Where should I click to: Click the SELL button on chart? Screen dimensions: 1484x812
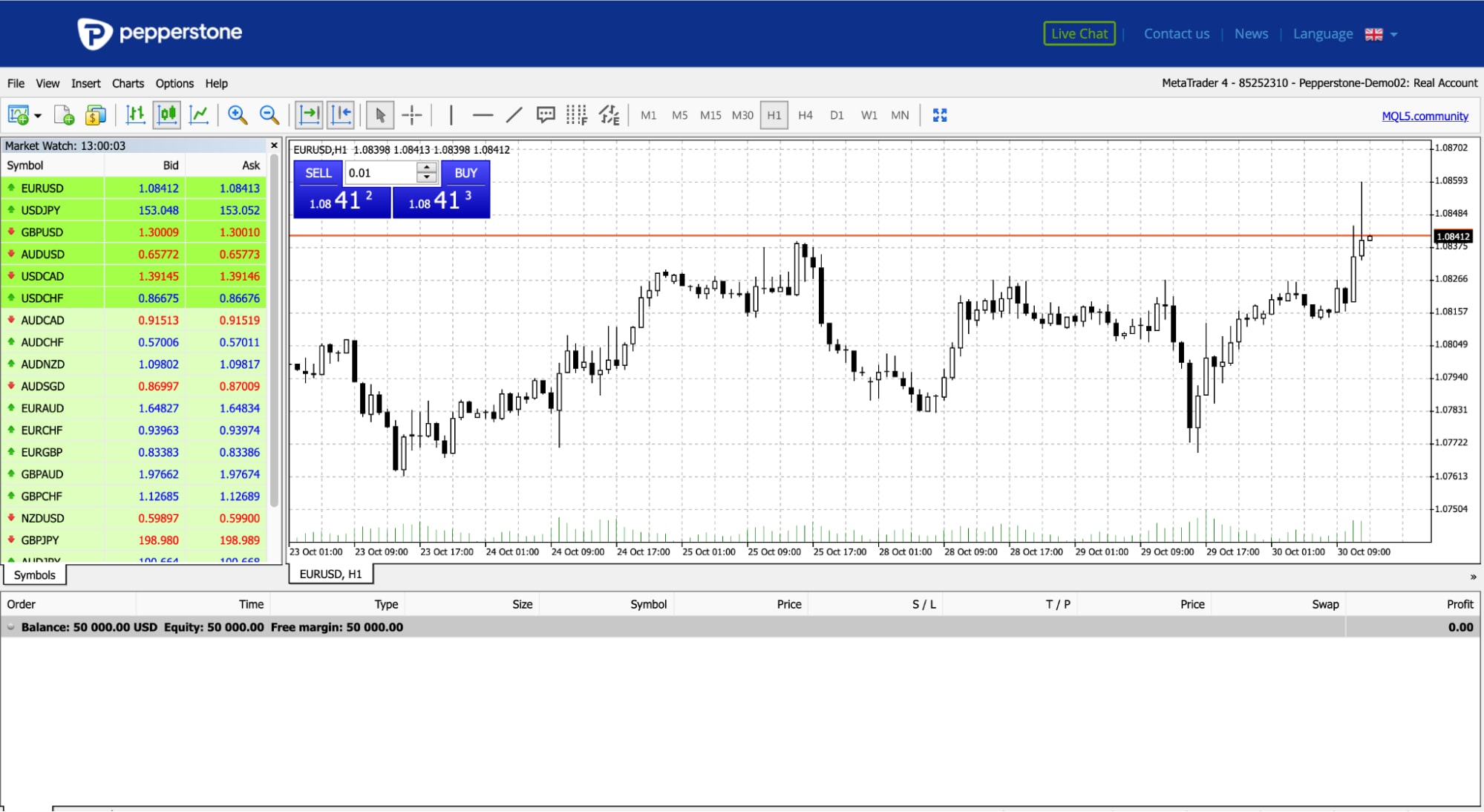click(318, 173)
